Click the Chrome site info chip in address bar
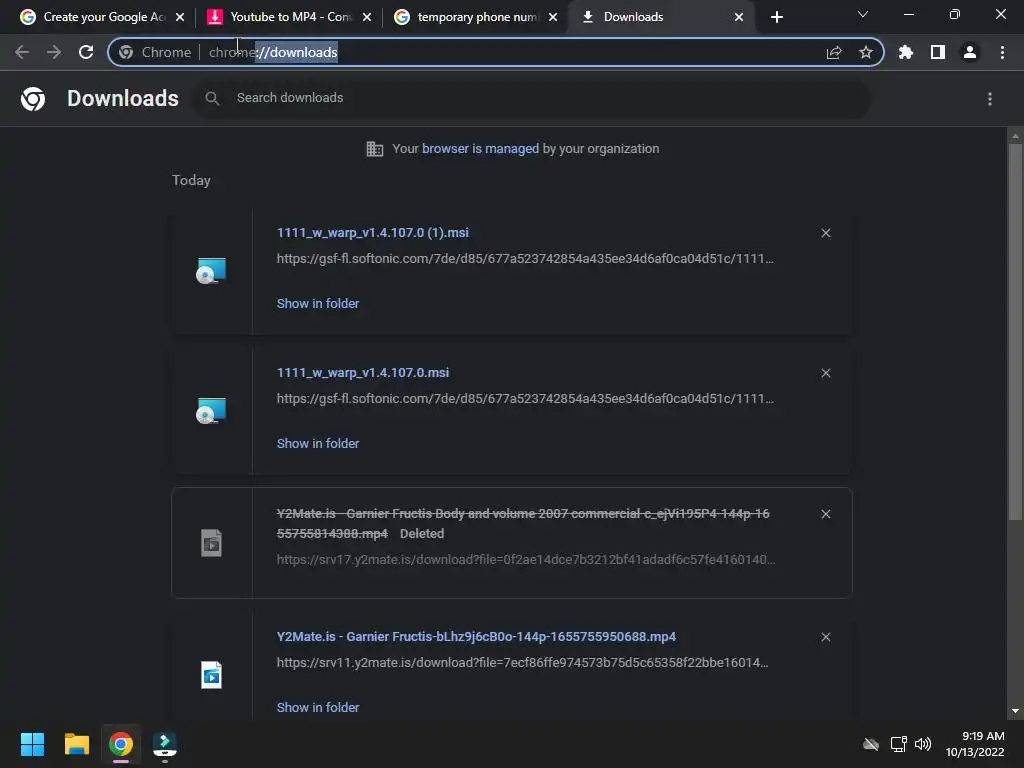The image size is (1024, 768). (x=155, y=52)
